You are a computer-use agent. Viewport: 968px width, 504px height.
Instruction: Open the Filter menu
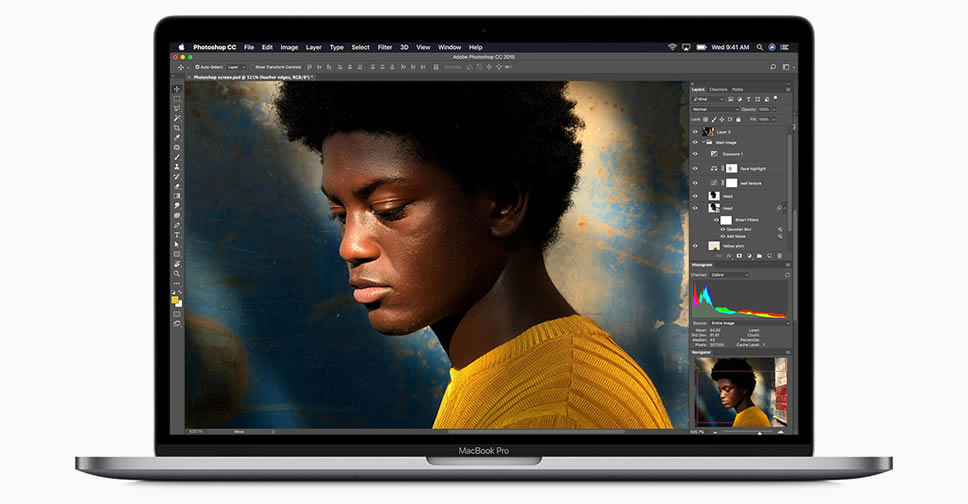[x=385, y=47]
